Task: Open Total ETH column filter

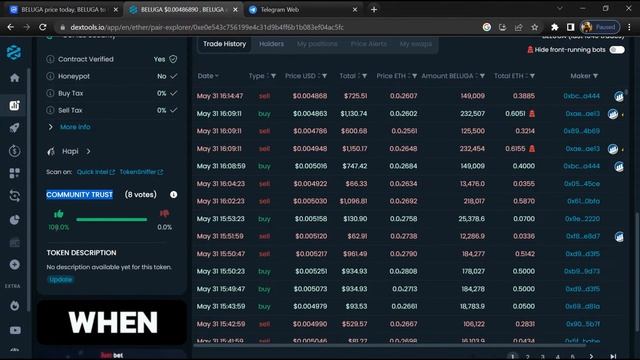Action: [532, 76]
